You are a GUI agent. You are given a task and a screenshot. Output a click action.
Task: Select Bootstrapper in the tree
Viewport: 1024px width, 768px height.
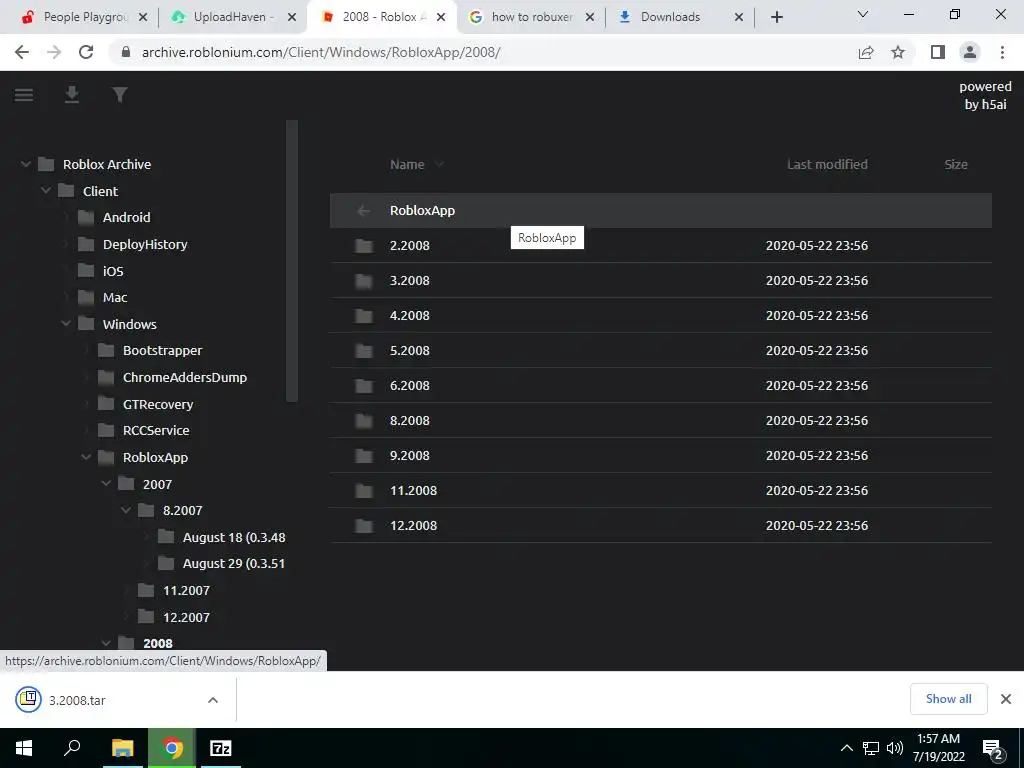pos(163,351)
